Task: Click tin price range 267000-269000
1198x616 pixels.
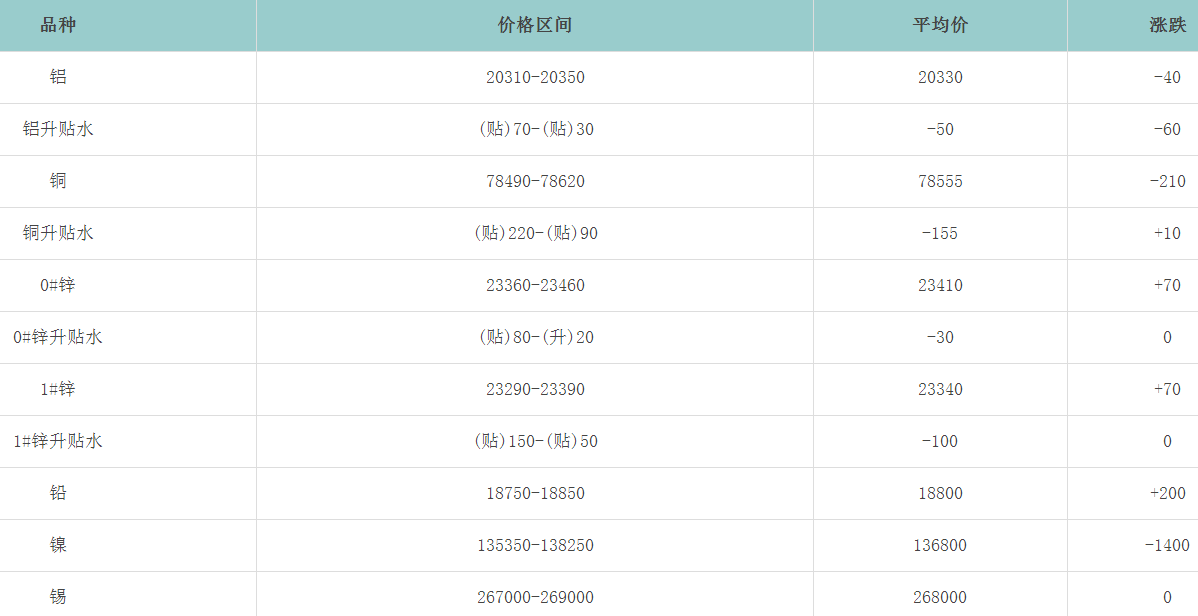Action: [535, 597]
